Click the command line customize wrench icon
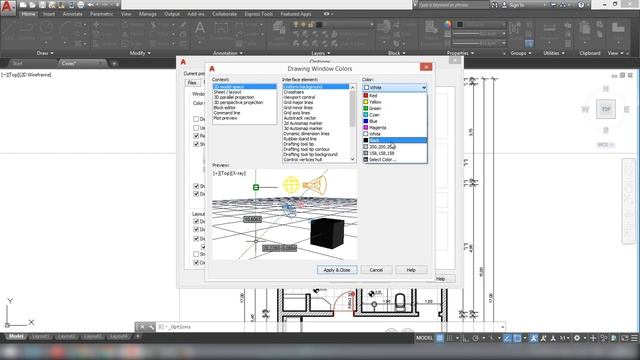Screen dimensions: 640x360 (x=151, y=327)
